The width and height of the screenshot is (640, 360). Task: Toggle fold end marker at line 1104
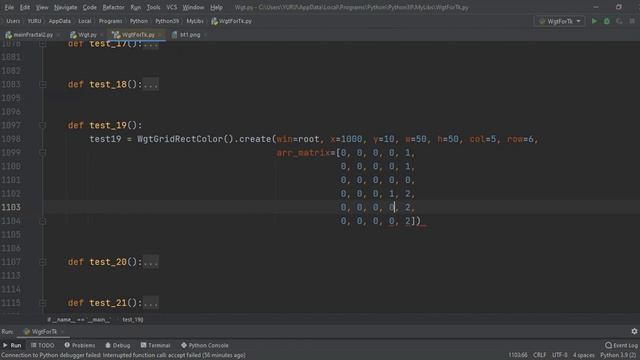click(42, 221)
